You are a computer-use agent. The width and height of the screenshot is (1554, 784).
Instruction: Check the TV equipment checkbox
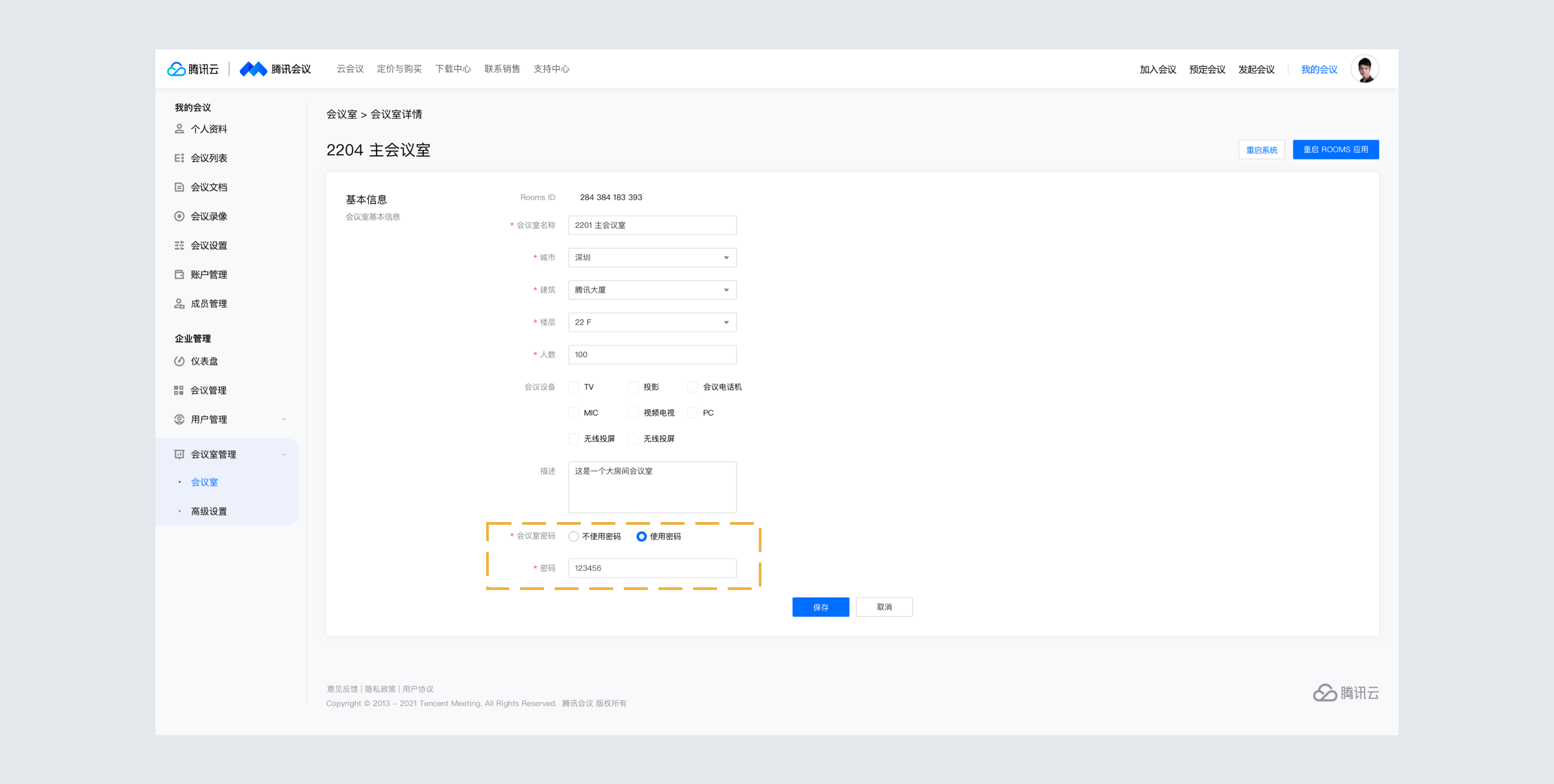point(574,387)
